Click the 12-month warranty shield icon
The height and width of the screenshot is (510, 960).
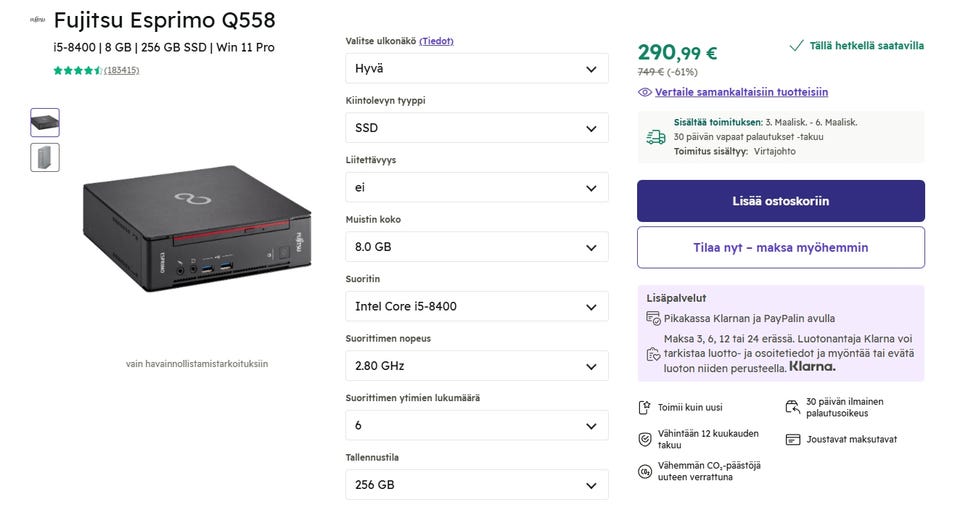click(645, 439)
